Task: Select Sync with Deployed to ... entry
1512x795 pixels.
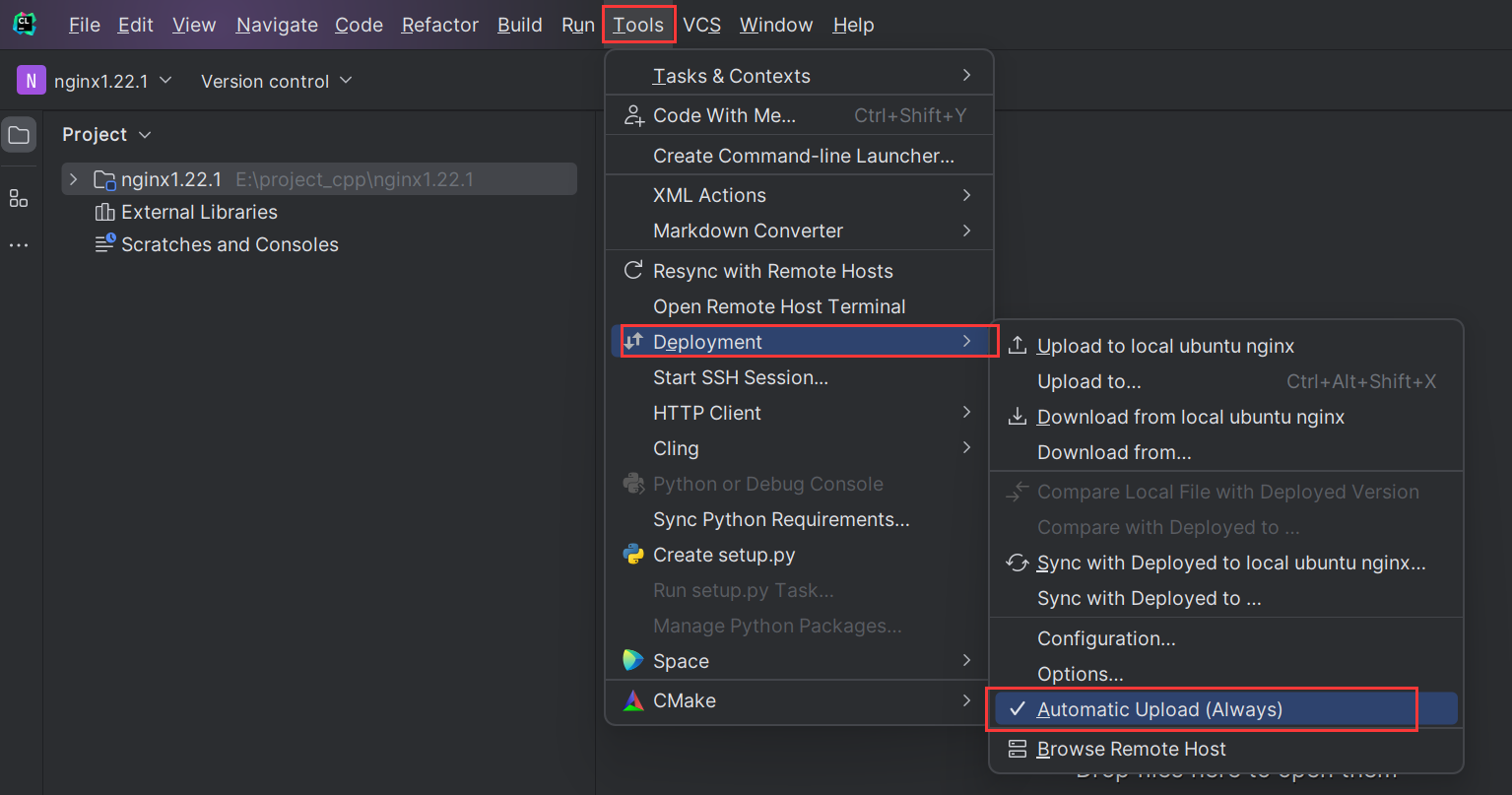Action: pos(1225,598)
